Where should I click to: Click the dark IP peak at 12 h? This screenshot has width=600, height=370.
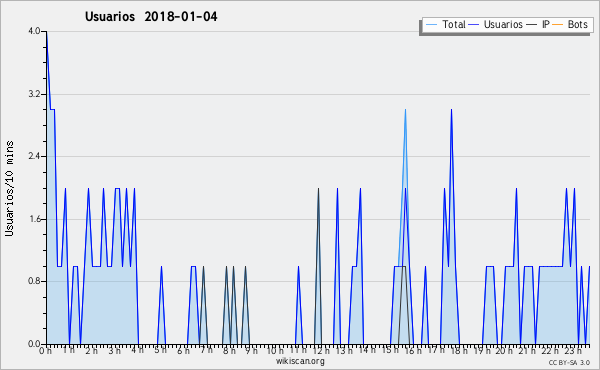pyautogui.click(x=318, y=189)
